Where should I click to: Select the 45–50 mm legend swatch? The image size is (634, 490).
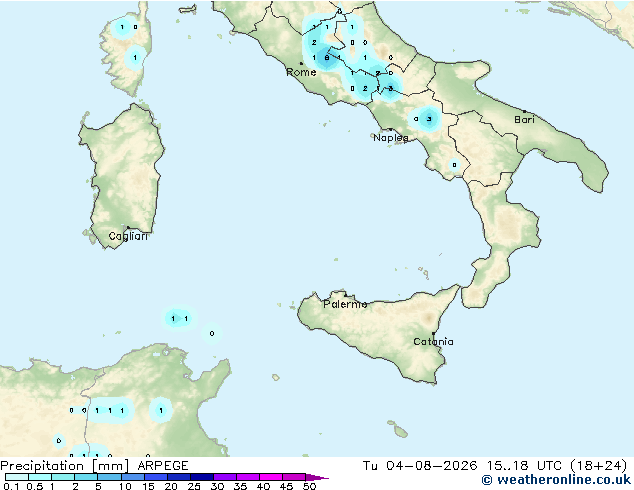(294, 477)
